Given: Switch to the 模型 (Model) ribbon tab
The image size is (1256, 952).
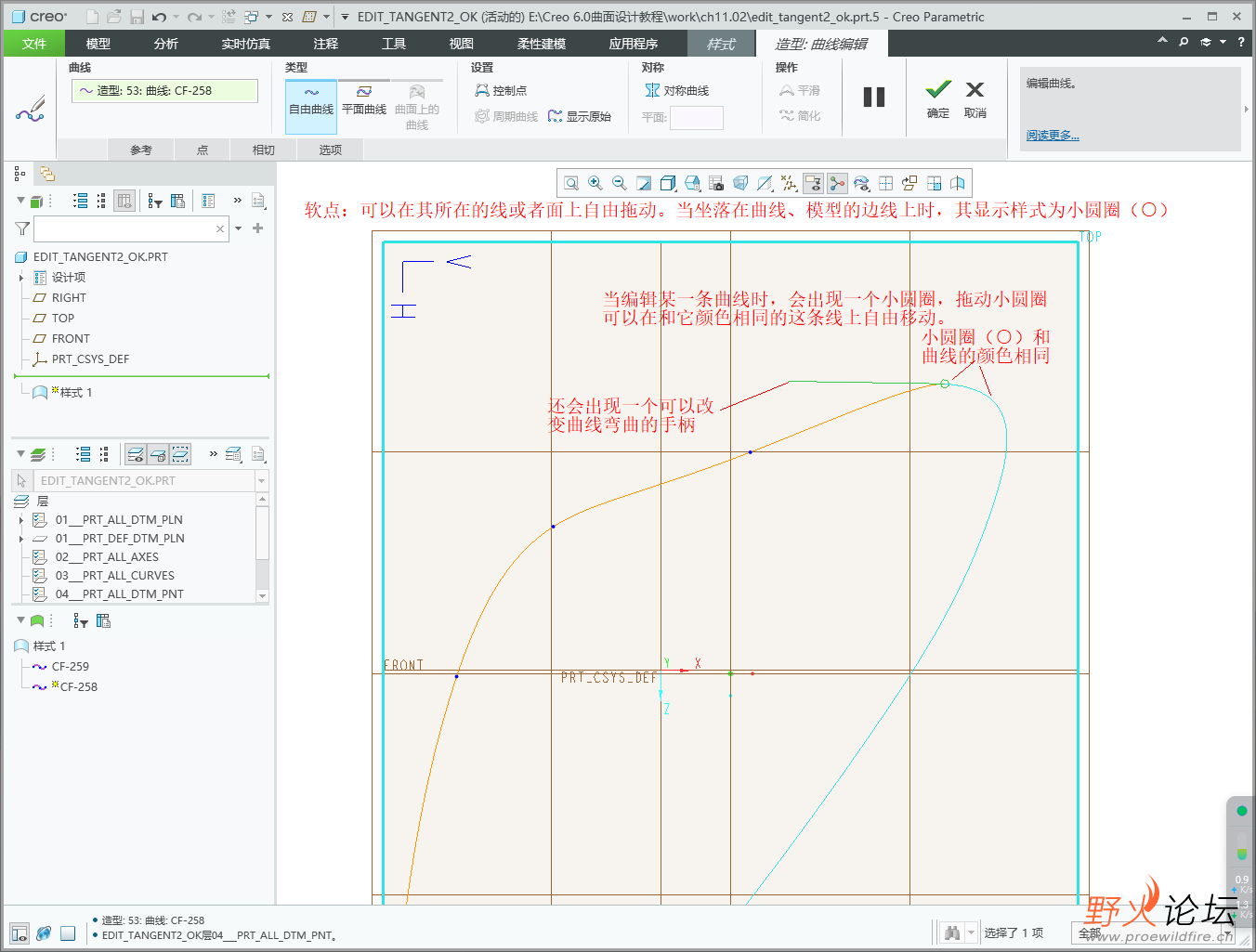Looking at the screenshot, I should click(x=98, y=44).
